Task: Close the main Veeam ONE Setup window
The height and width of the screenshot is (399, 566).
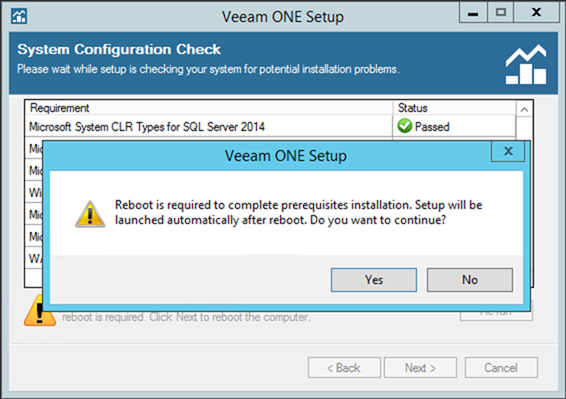Action: [x=536, y=13]
